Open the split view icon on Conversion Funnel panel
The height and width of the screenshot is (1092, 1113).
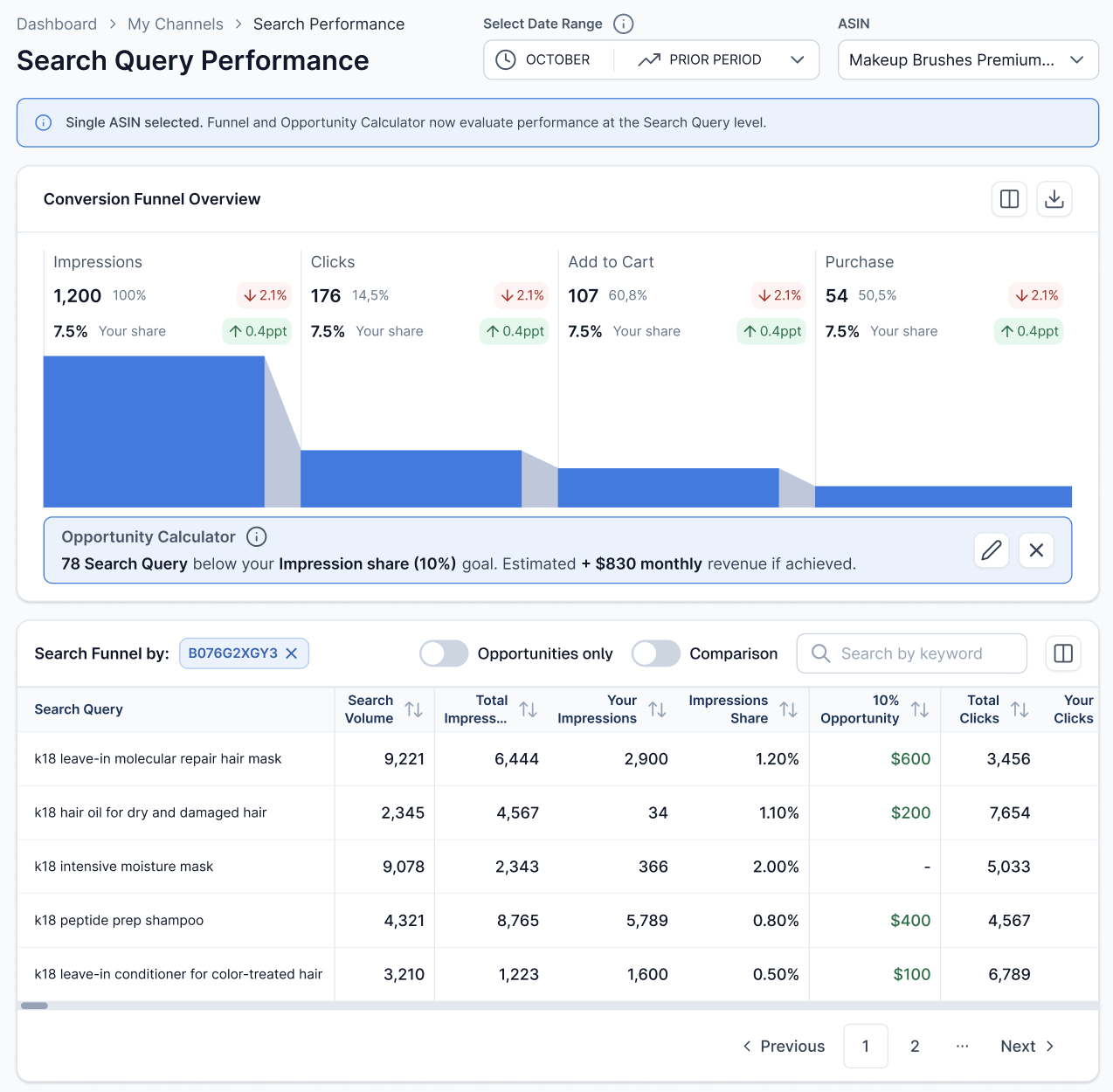[1009, 199]
